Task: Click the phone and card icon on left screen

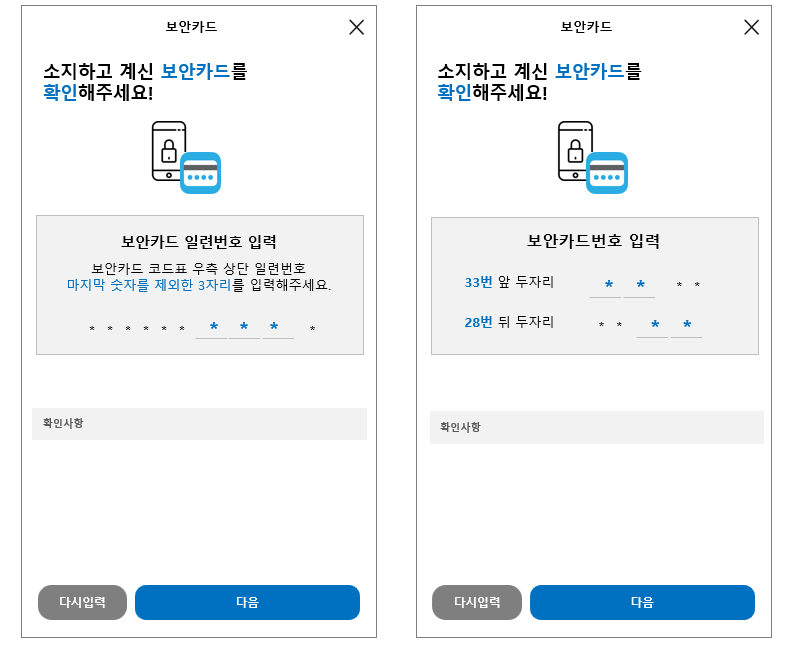Action: pos(186,157)
